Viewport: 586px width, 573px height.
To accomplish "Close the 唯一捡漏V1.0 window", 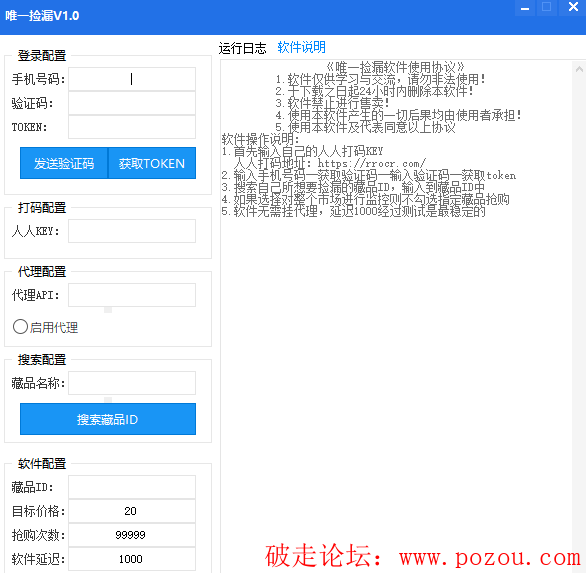I will tap(573, 7).
